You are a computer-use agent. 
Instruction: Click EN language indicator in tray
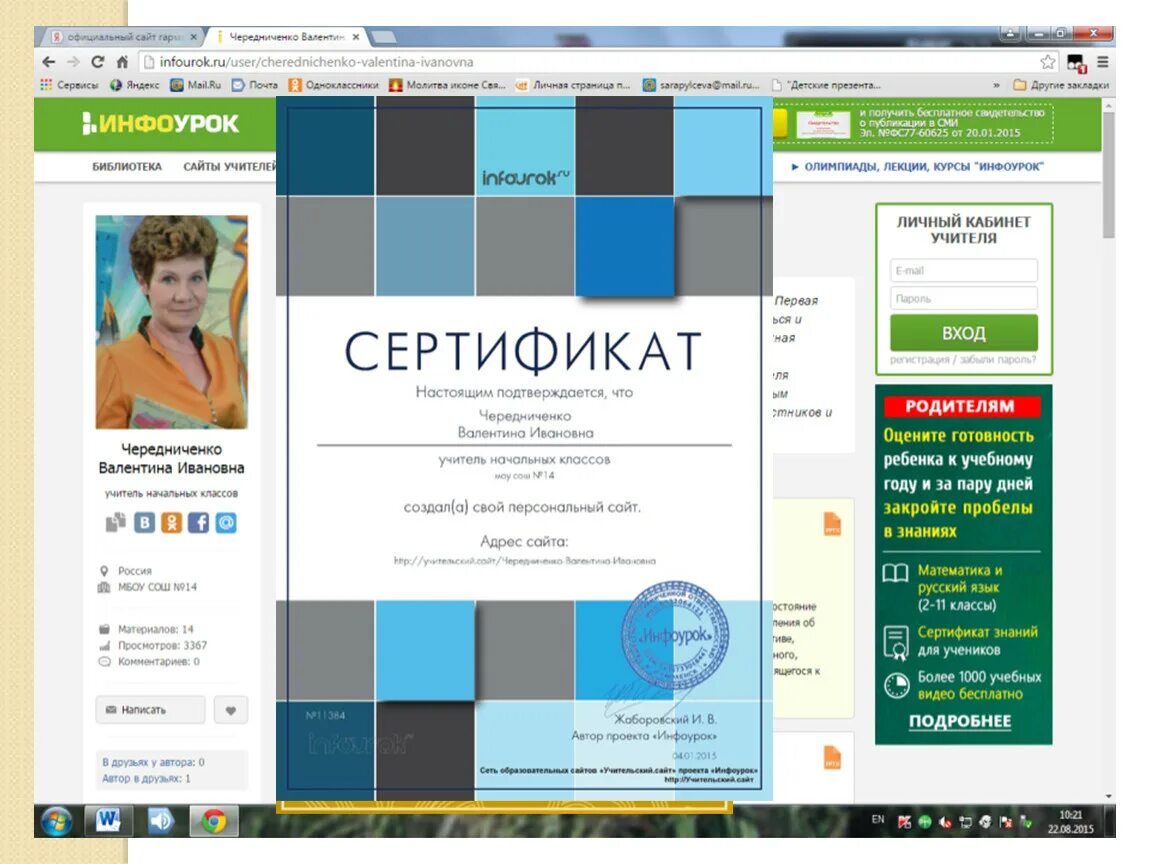(x=878, y=820)
